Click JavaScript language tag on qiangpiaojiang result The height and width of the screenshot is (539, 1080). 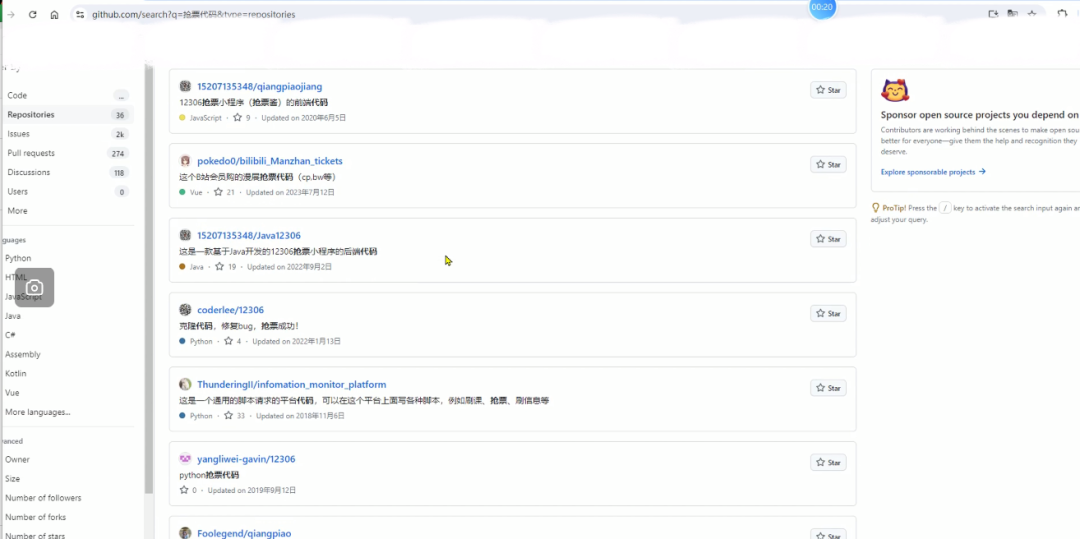pos(200,118)
